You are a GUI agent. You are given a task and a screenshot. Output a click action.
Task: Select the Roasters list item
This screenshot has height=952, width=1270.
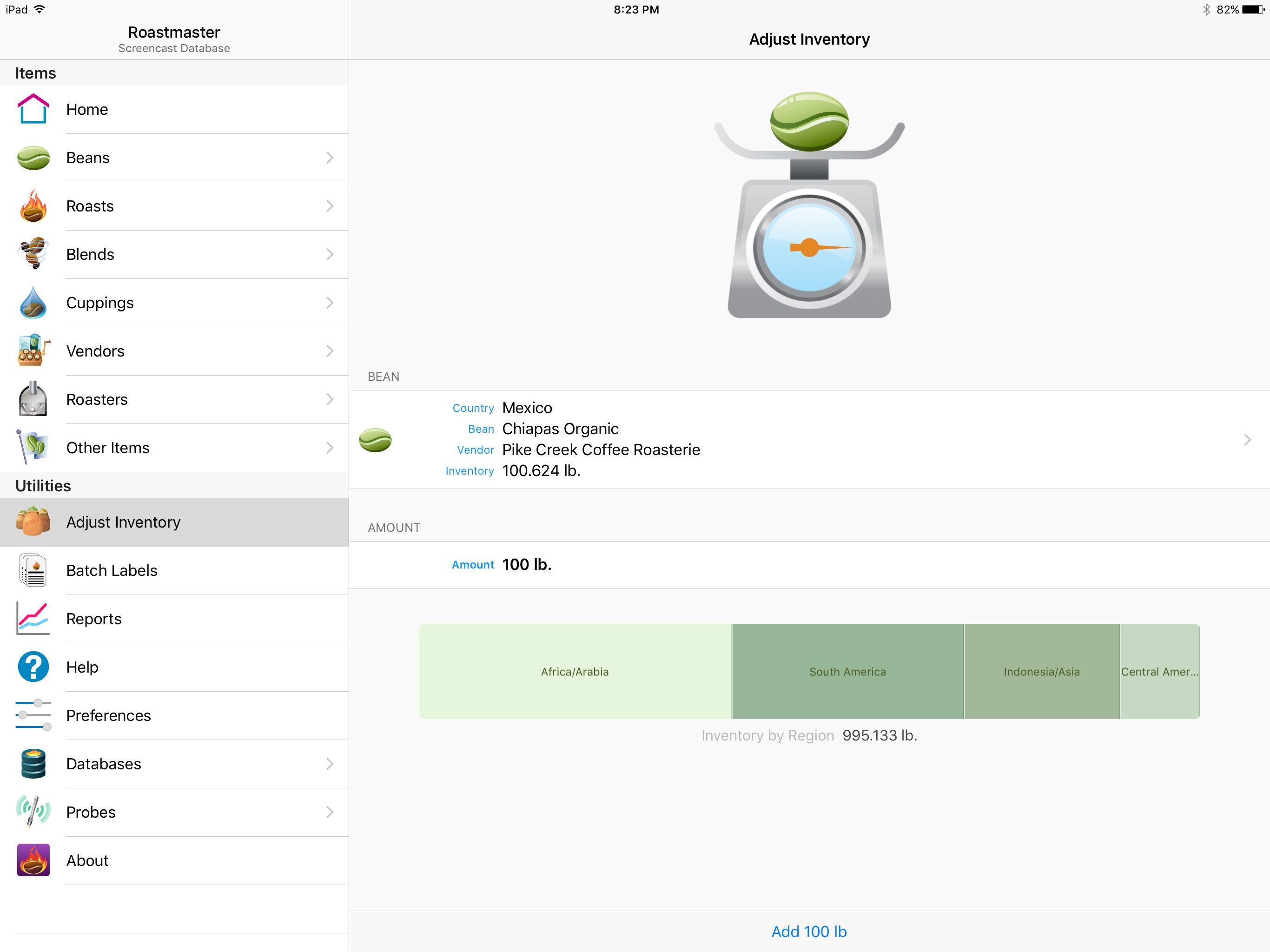[97, 400]
